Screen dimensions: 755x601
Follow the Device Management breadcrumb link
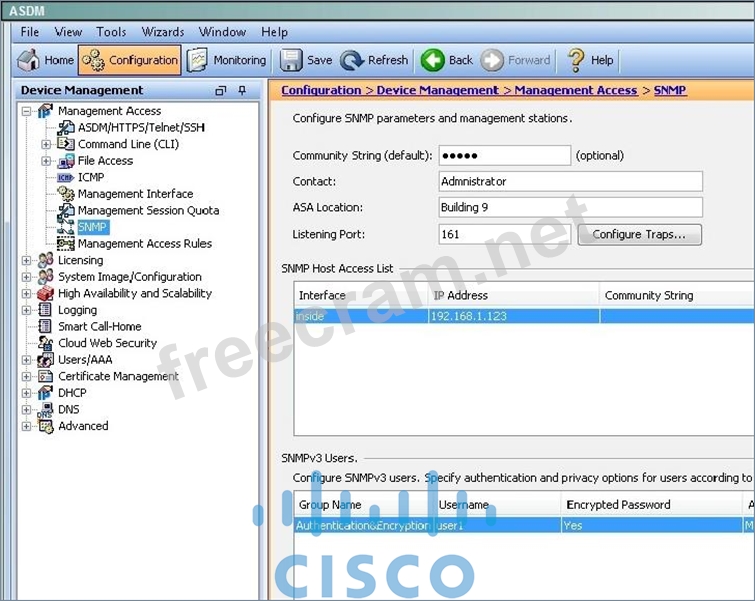(x=437, y=90)
